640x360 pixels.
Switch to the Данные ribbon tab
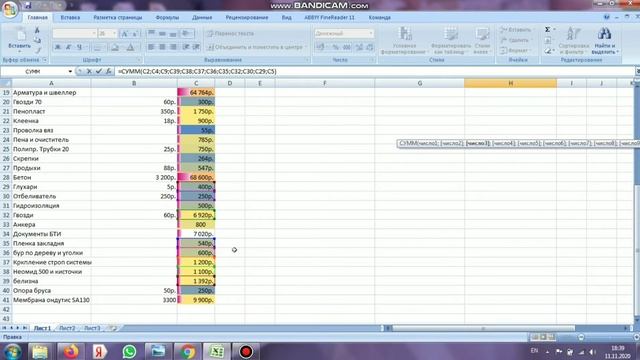(x=202, y=18)
